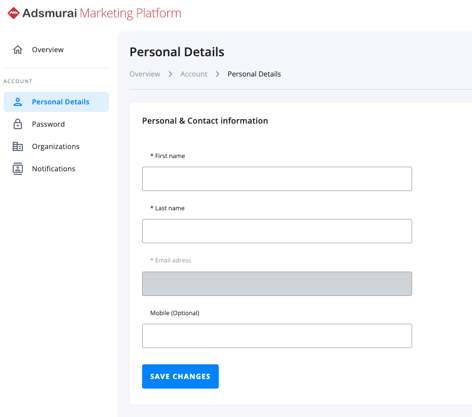Click the disabled Email address field

(277, 284)
